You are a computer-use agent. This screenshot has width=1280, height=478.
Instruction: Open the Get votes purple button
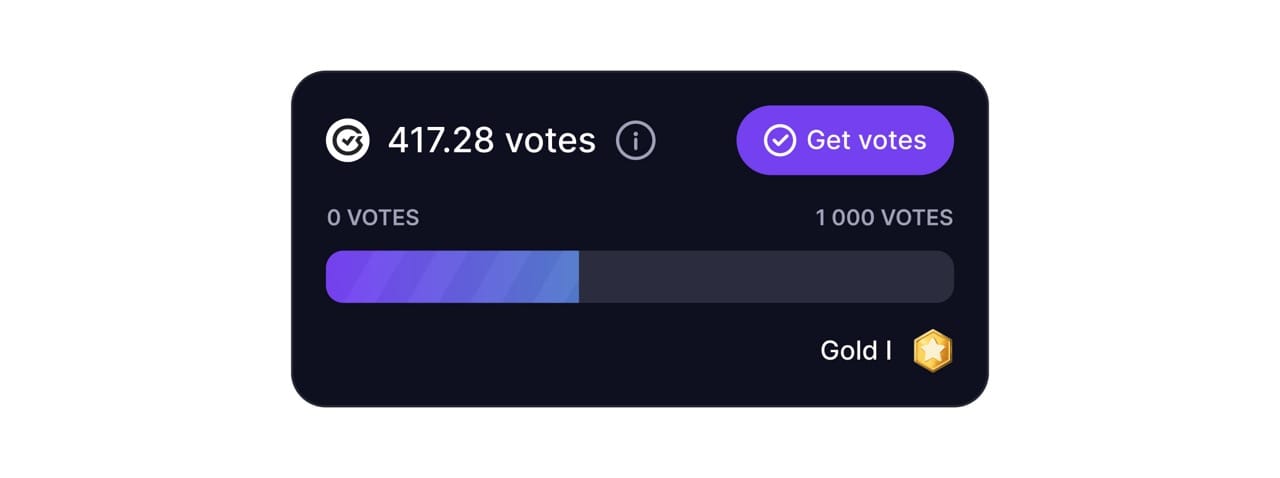pos(845,140)
